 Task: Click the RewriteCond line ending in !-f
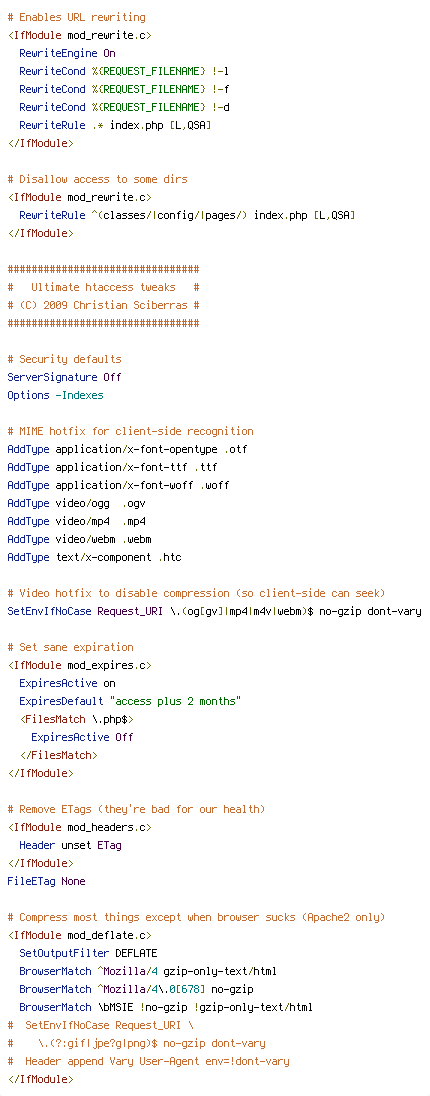coord(124,89)
